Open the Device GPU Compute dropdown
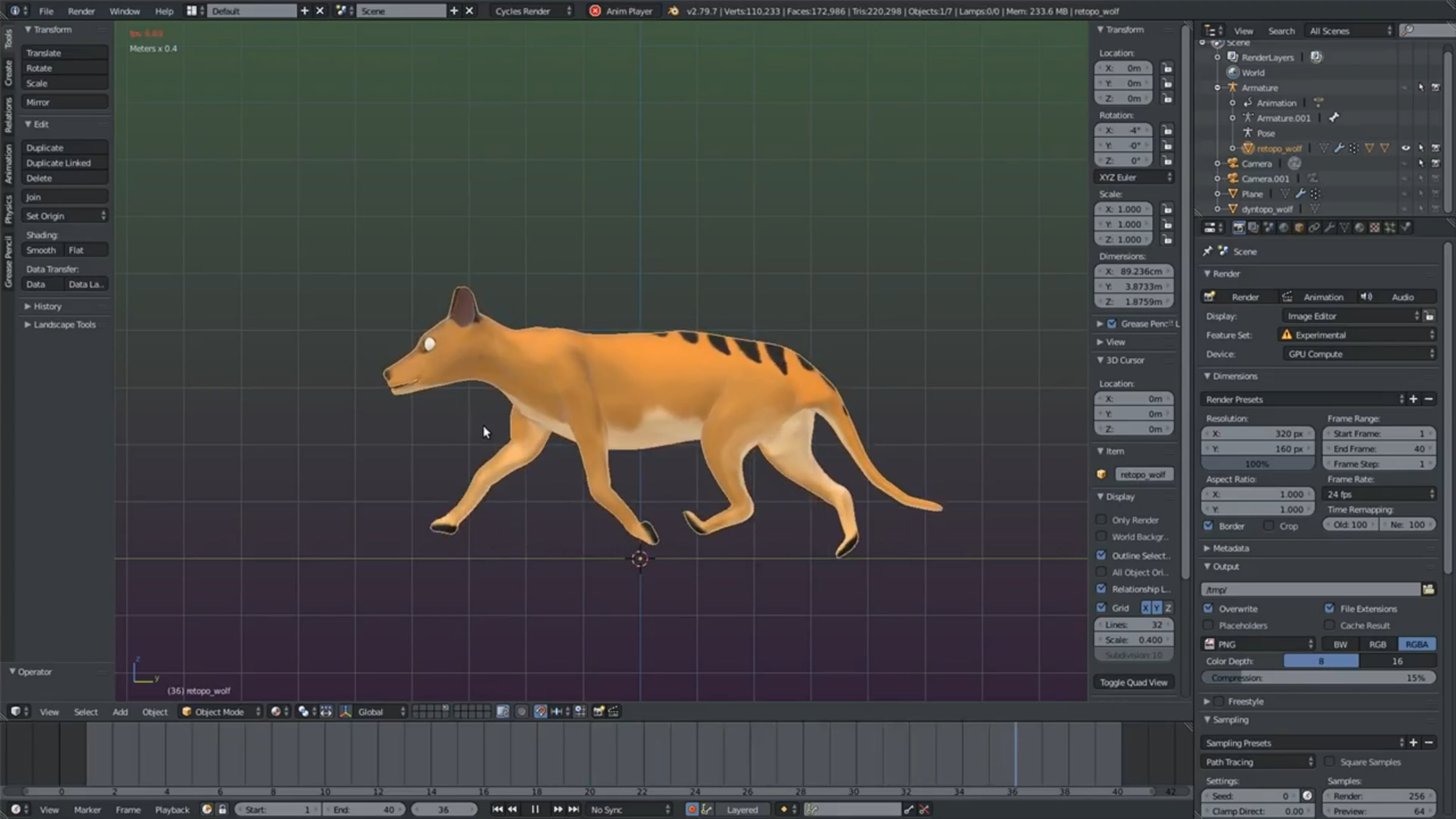This screenshot has width=1456, height=819. tap(1359, 354)
